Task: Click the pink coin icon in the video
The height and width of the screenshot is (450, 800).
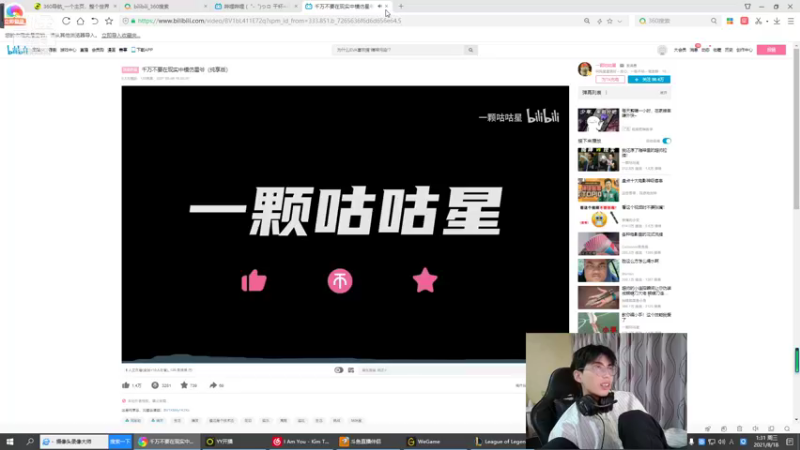Action: click(x=340, y=281)
